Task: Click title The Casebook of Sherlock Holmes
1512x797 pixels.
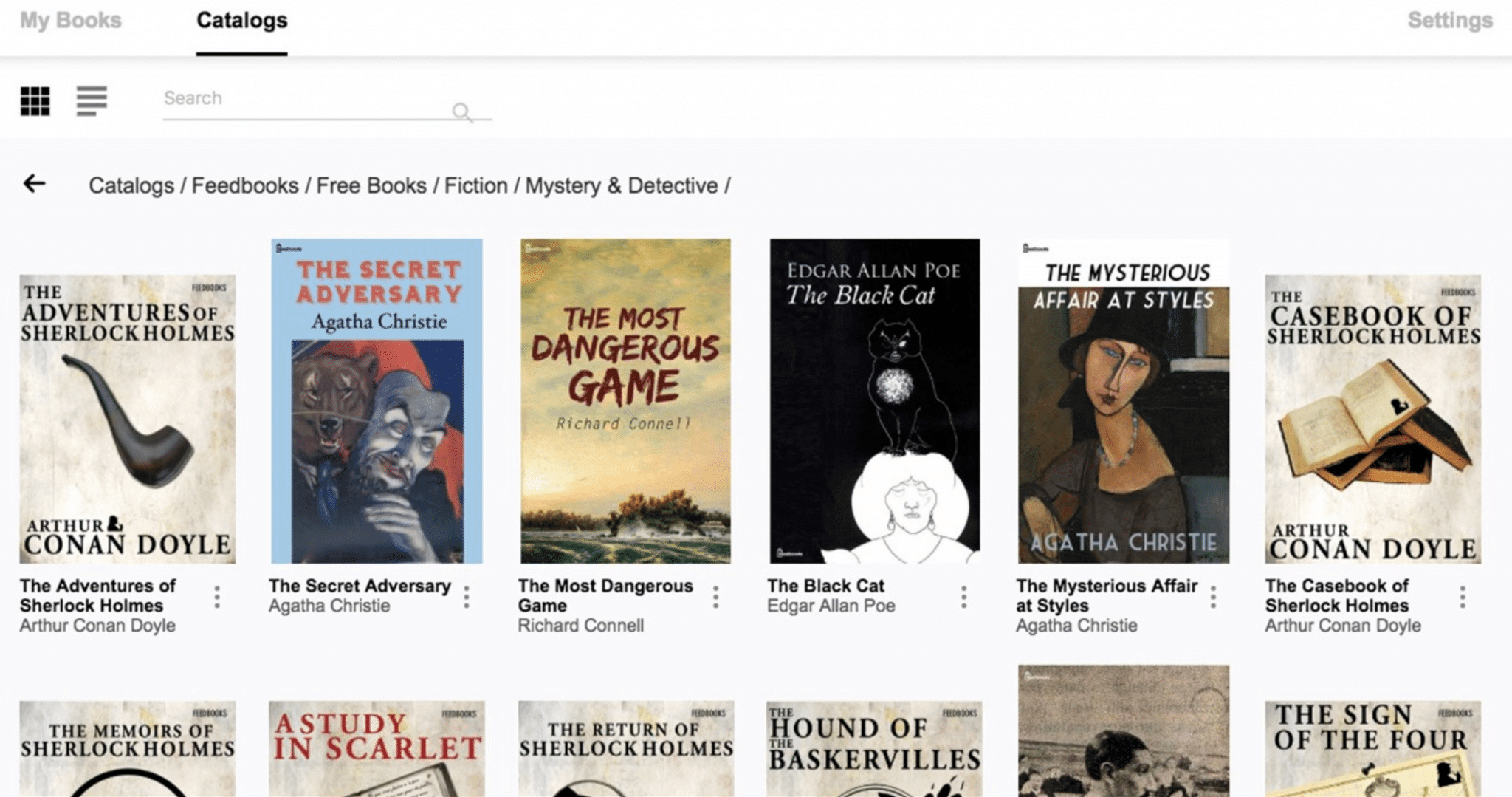Action: pos(1337,595)
